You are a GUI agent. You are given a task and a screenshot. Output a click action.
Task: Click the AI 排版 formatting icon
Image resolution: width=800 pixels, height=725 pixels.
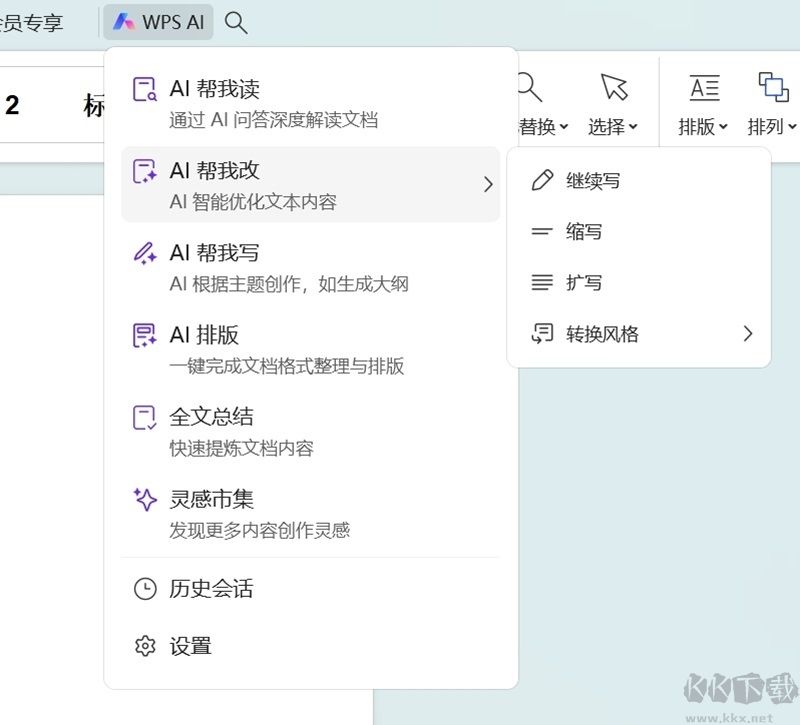(144, 334)
